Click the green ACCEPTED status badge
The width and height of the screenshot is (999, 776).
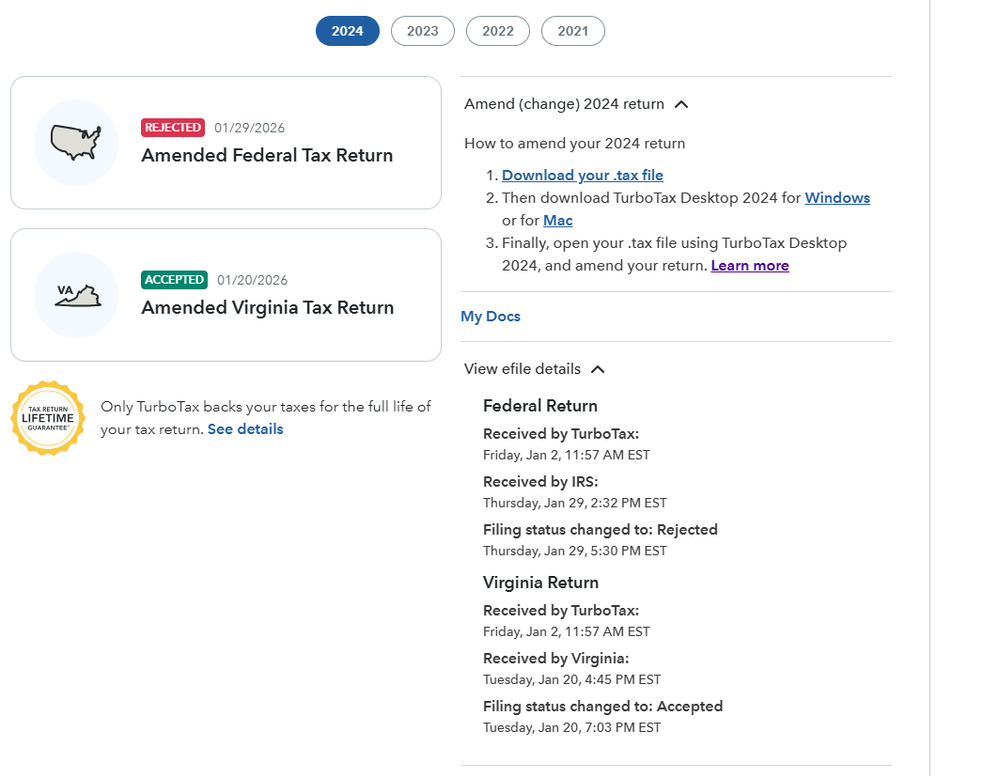(x=174, y=280)
